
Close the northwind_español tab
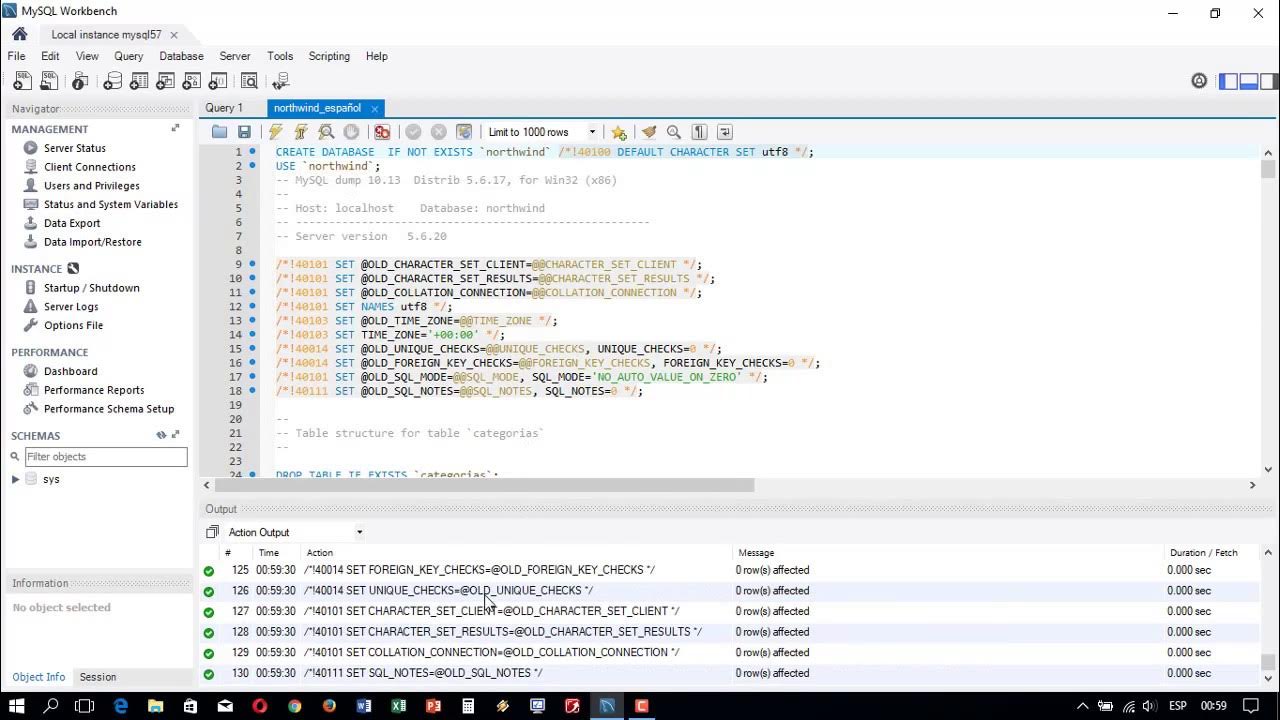click(375, 108)
